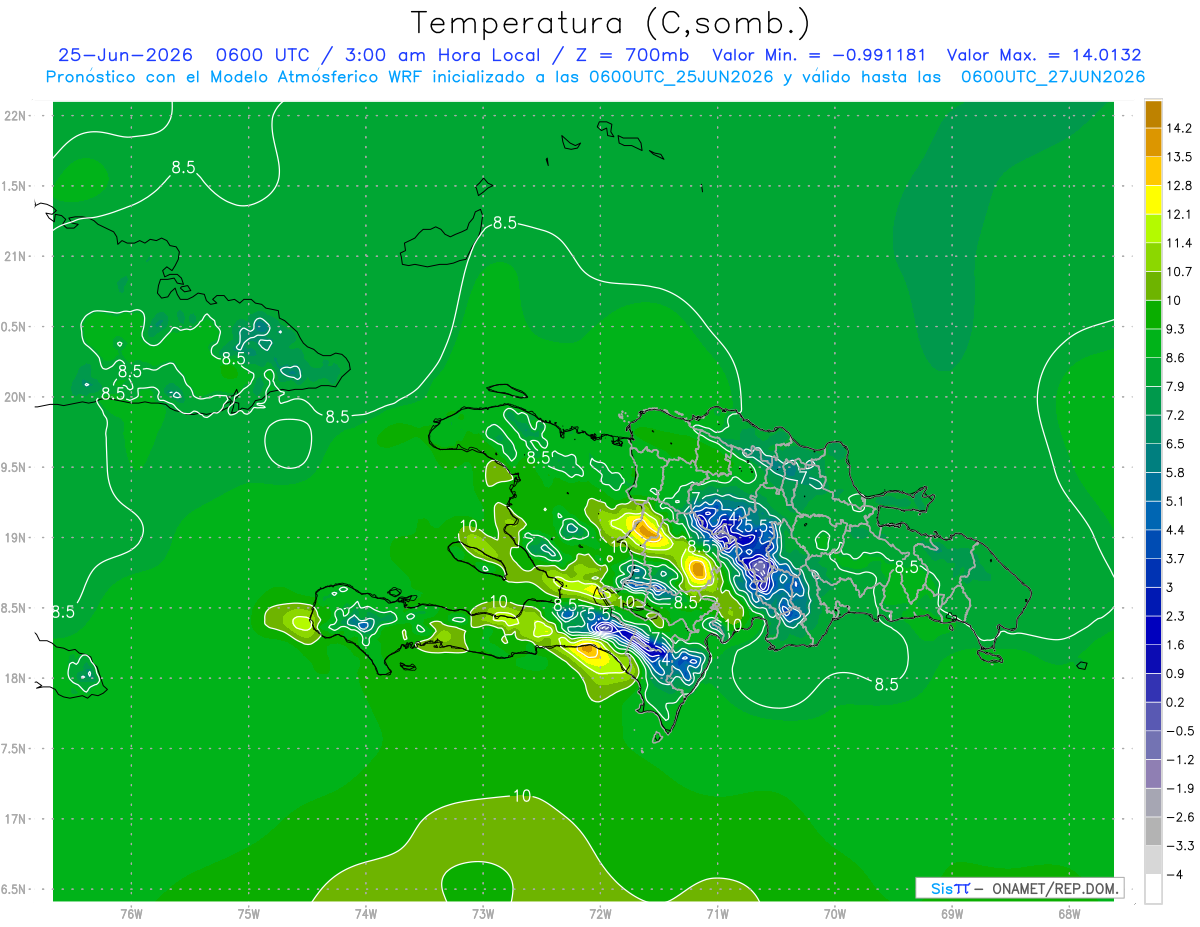Click the 'Valor Max. = 14.0132' readout
Screen dimensions: 1200x927
(x=1044, y=55)
